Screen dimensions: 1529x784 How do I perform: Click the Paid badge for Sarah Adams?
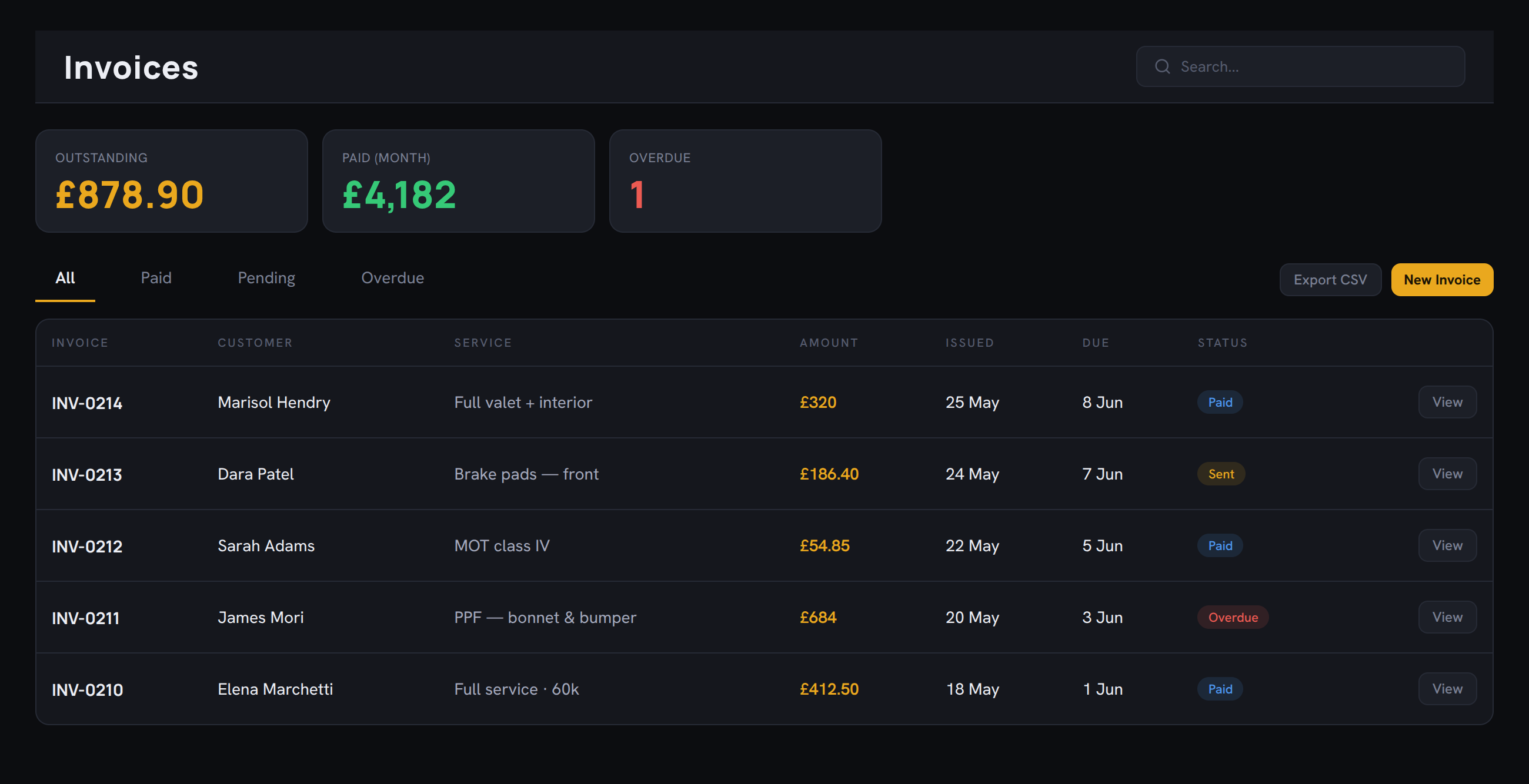pos(1220,546)
